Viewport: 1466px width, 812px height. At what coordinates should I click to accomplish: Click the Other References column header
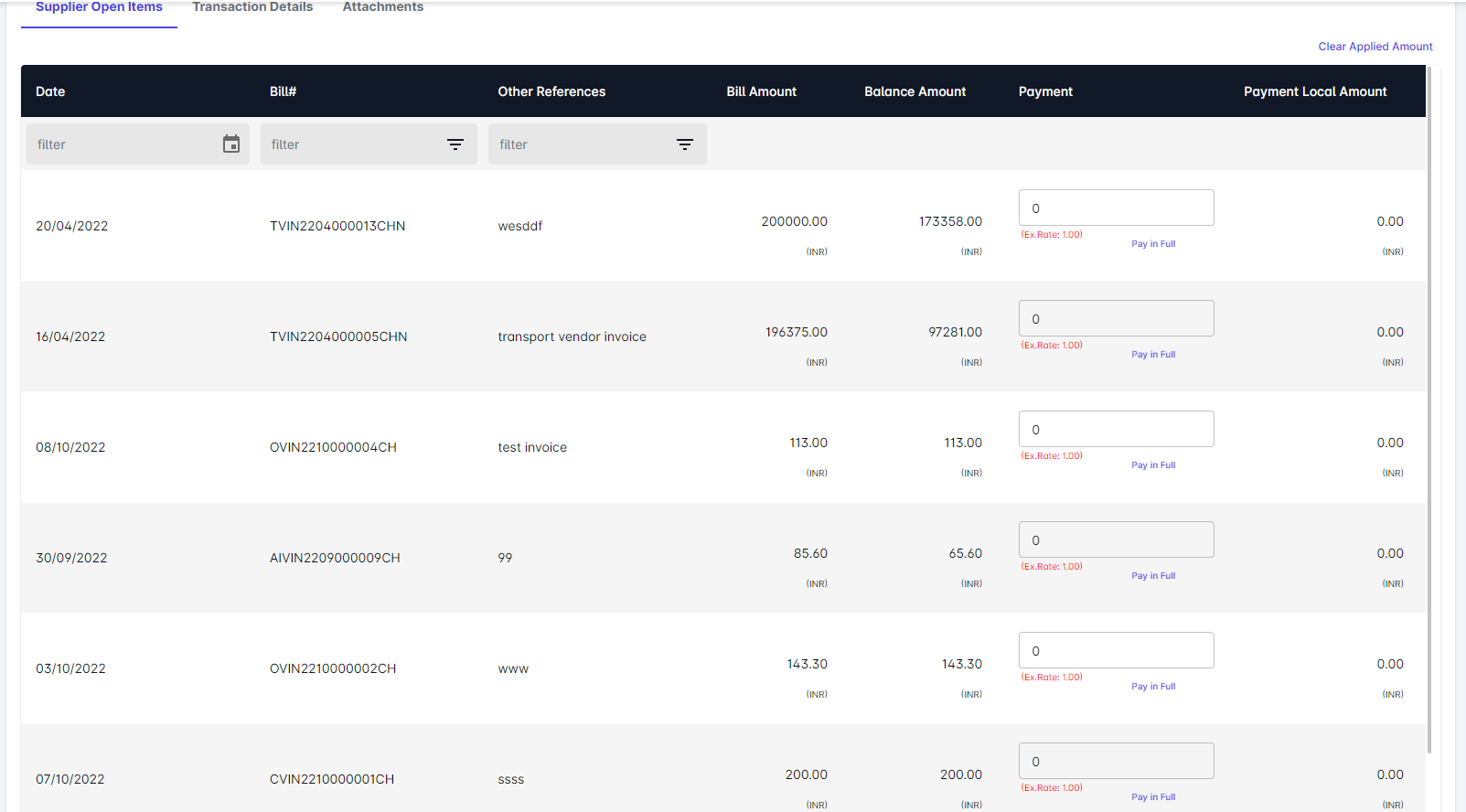pos(551,91)
